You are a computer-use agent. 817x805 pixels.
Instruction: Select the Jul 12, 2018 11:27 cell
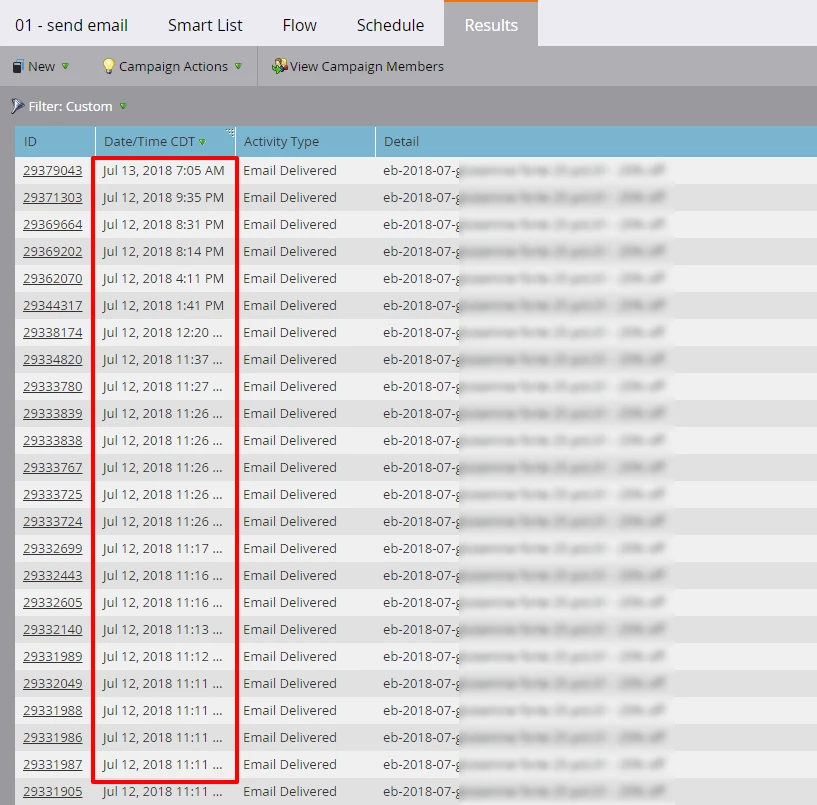[163, 387]
